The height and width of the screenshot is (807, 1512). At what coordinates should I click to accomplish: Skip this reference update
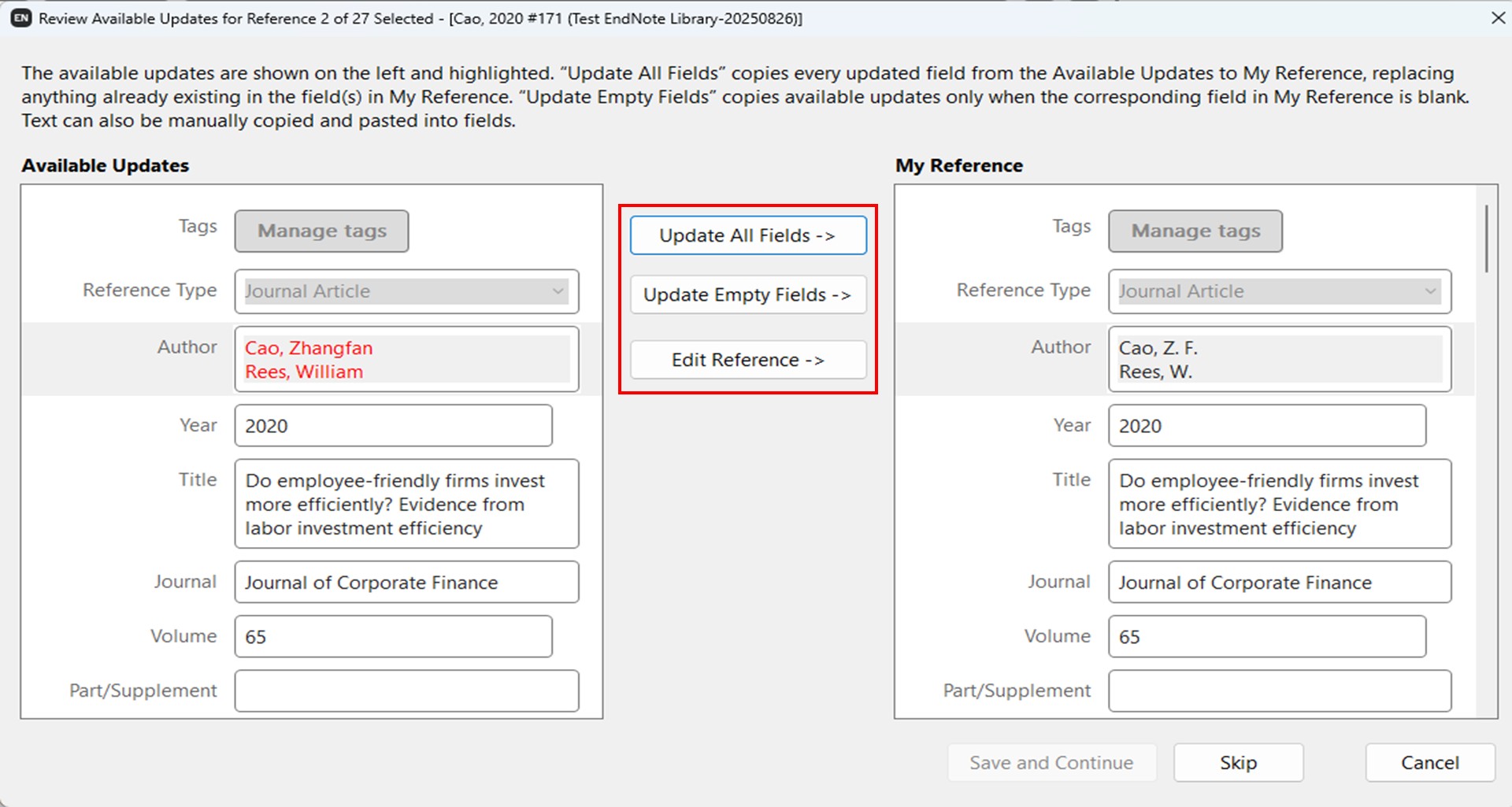click(1238, 763)
